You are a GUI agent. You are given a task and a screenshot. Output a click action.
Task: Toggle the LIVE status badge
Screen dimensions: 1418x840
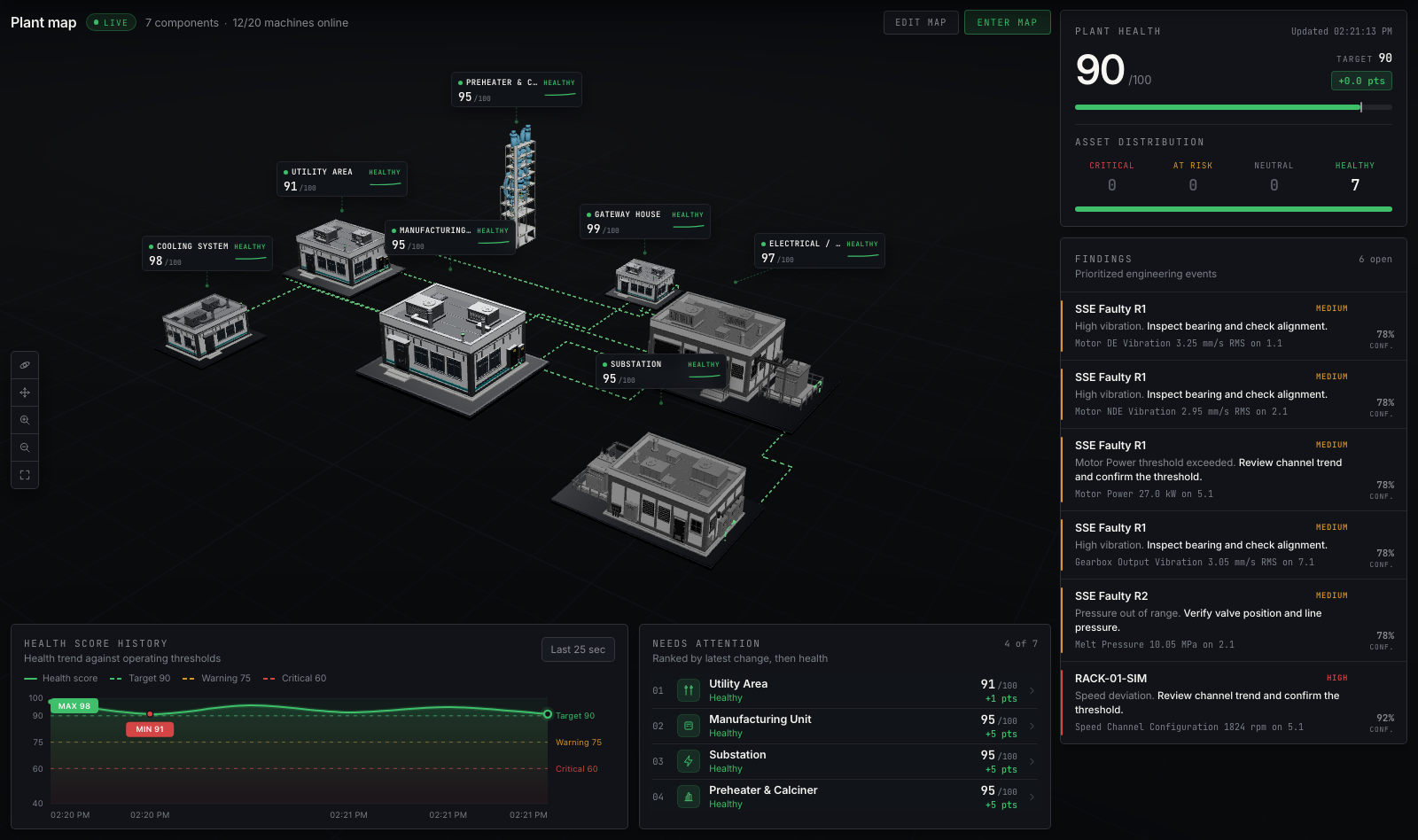click(x=111, y=22)
